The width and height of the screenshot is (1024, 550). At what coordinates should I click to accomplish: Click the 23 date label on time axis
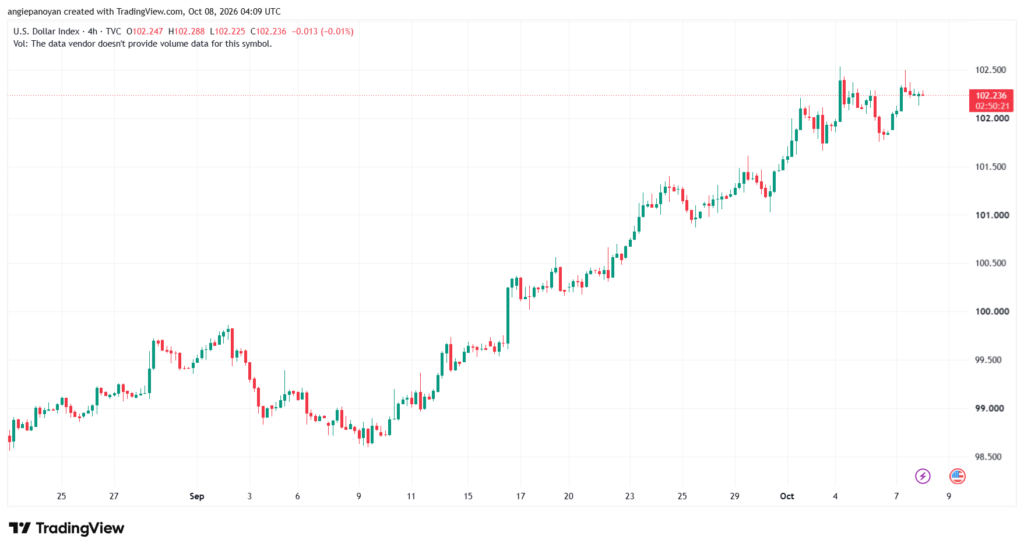[630, 496]
